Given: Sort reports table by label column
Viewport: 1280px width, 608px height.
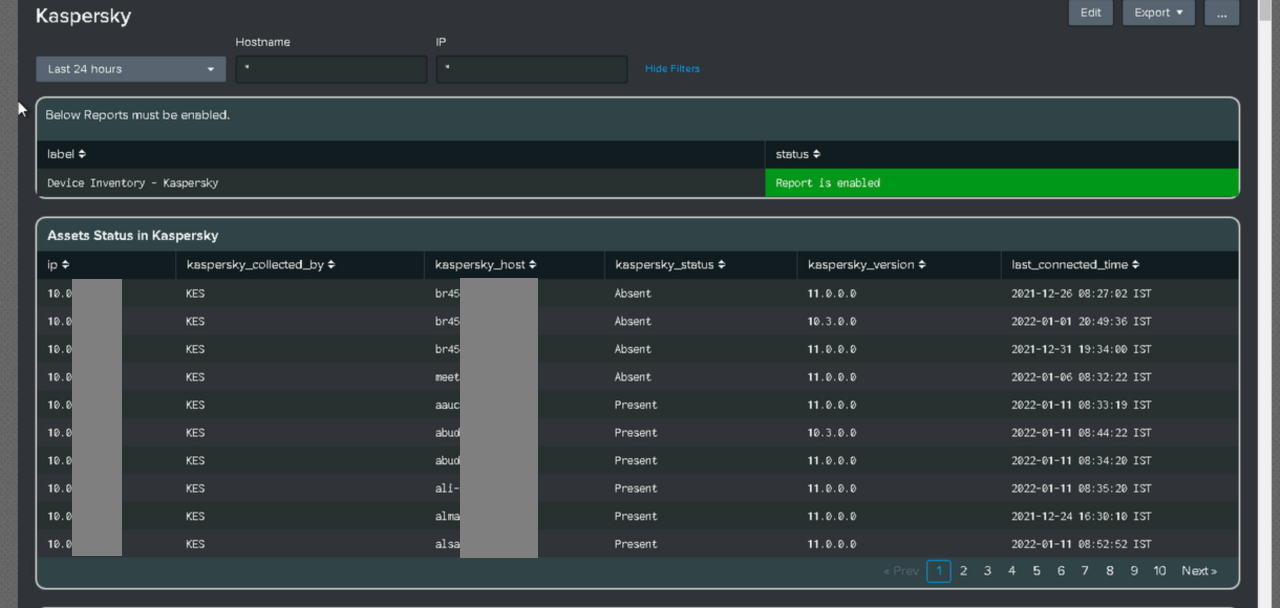Looking at the screenshot, I should coord(66,154).
